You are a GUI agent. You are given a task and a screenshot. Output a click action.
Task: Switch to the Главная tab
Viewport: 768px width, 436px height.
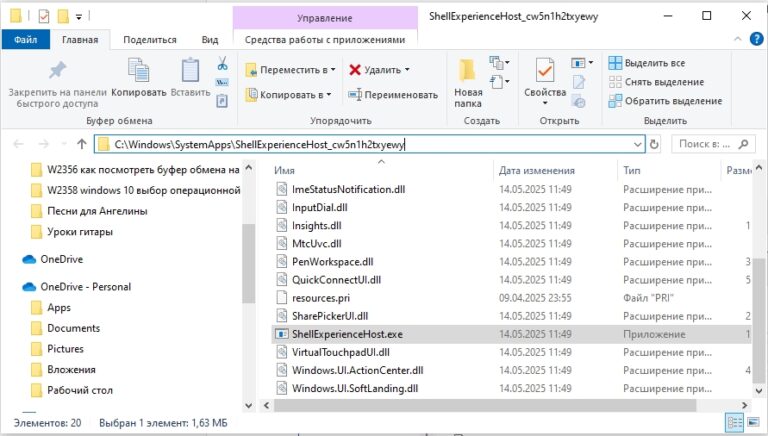(80, 40)
